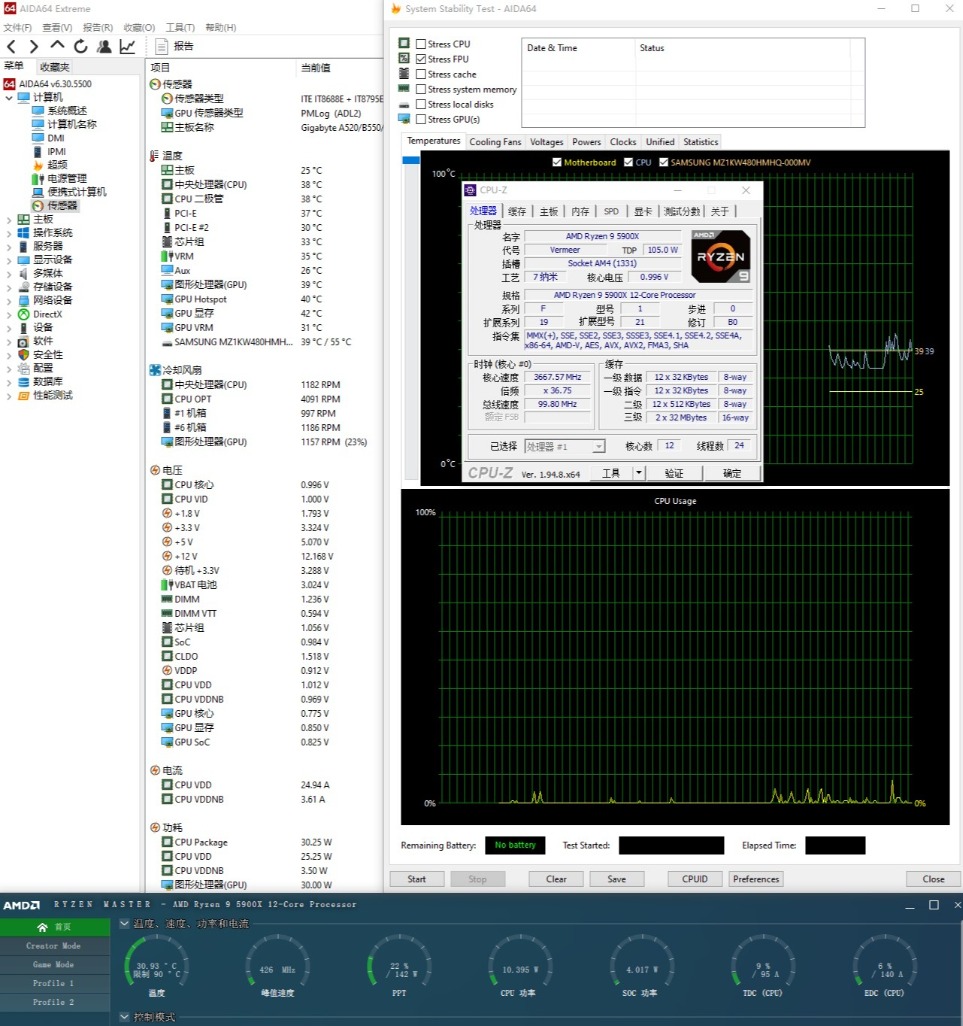Screen dimensions: 963x1026
Task: Collapse Ryzen Master 温度、速度、功率和电流 section
Action: [x=124, y=923]
